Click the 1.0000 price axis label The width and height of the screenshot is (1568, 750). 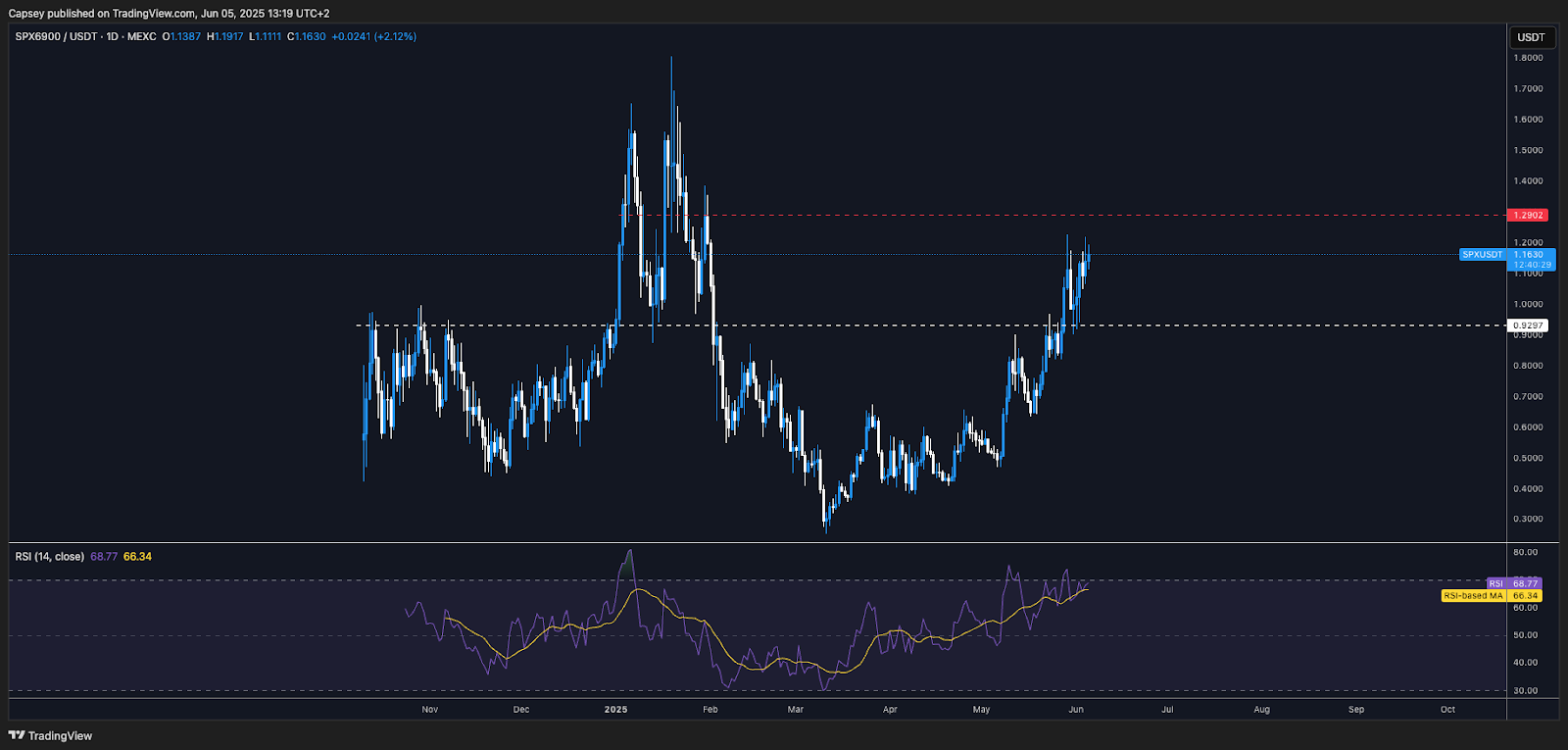click(x=1528, y=304)
